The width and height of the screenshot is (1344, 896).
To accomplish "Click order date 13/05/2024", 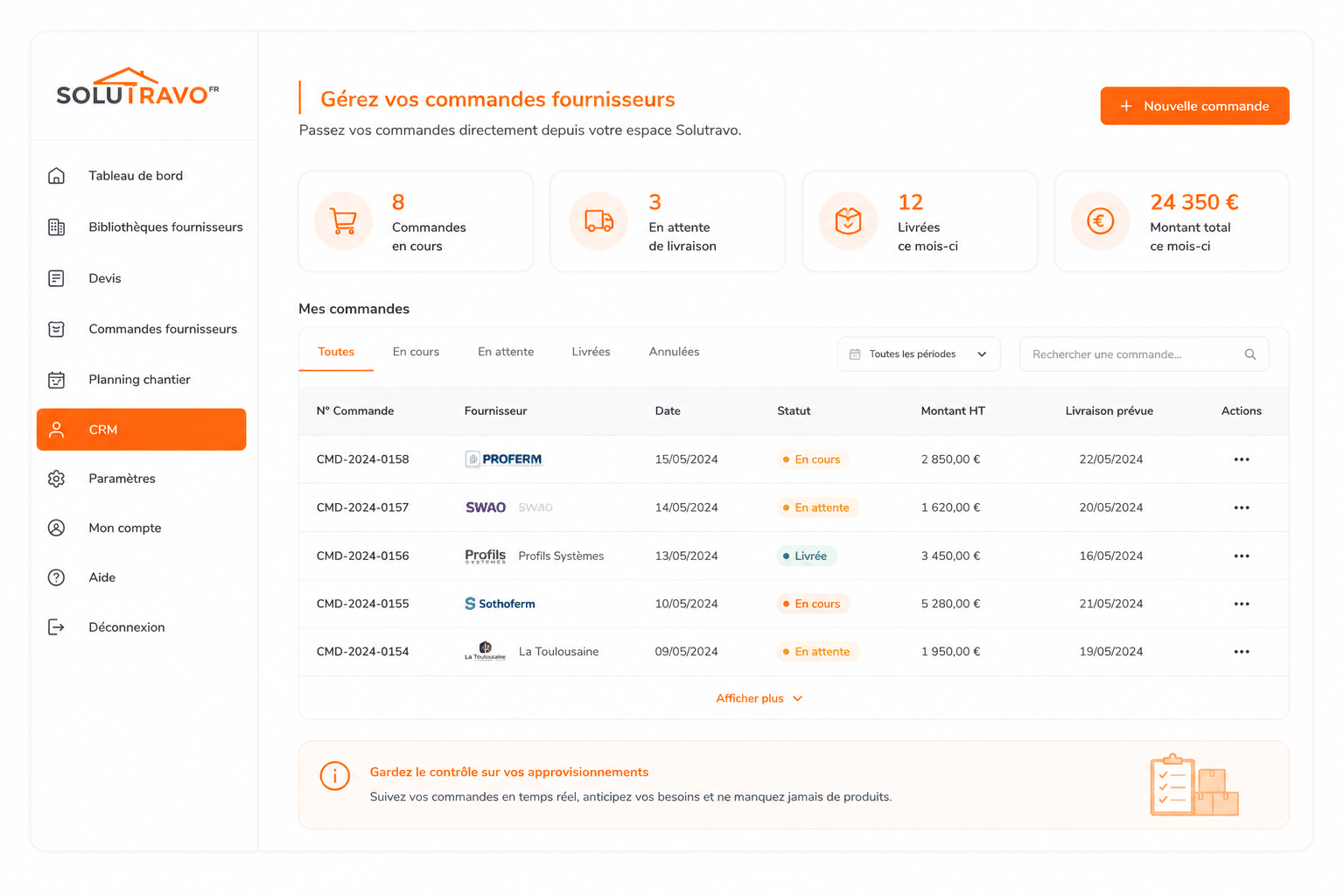I will (686, 556).
